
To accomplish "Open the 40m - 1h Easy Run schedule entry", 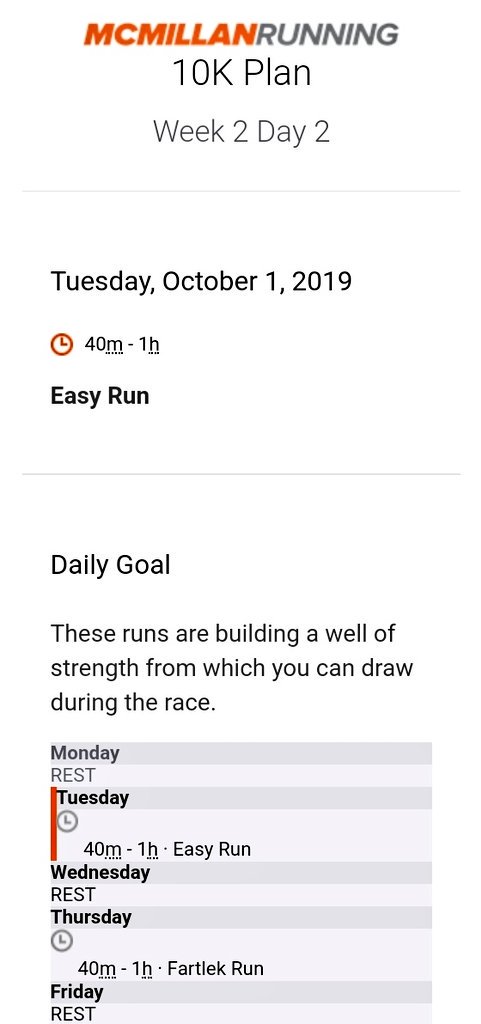I will tap(167, 849).
